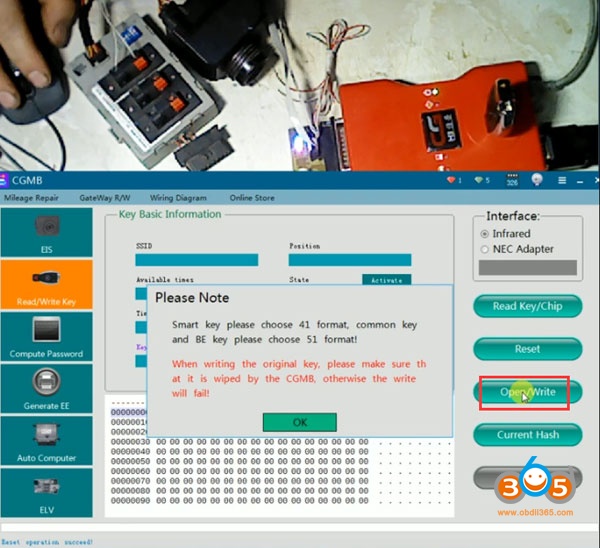Open the hamburger menu icon

coord(562,180)
